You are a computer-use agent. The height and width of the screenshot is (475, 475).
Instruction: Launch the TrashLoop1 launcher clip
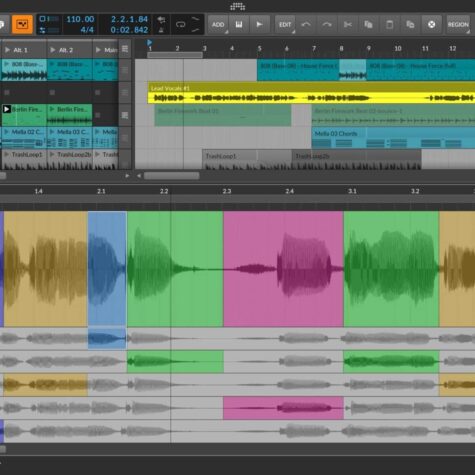pos(6,154)
